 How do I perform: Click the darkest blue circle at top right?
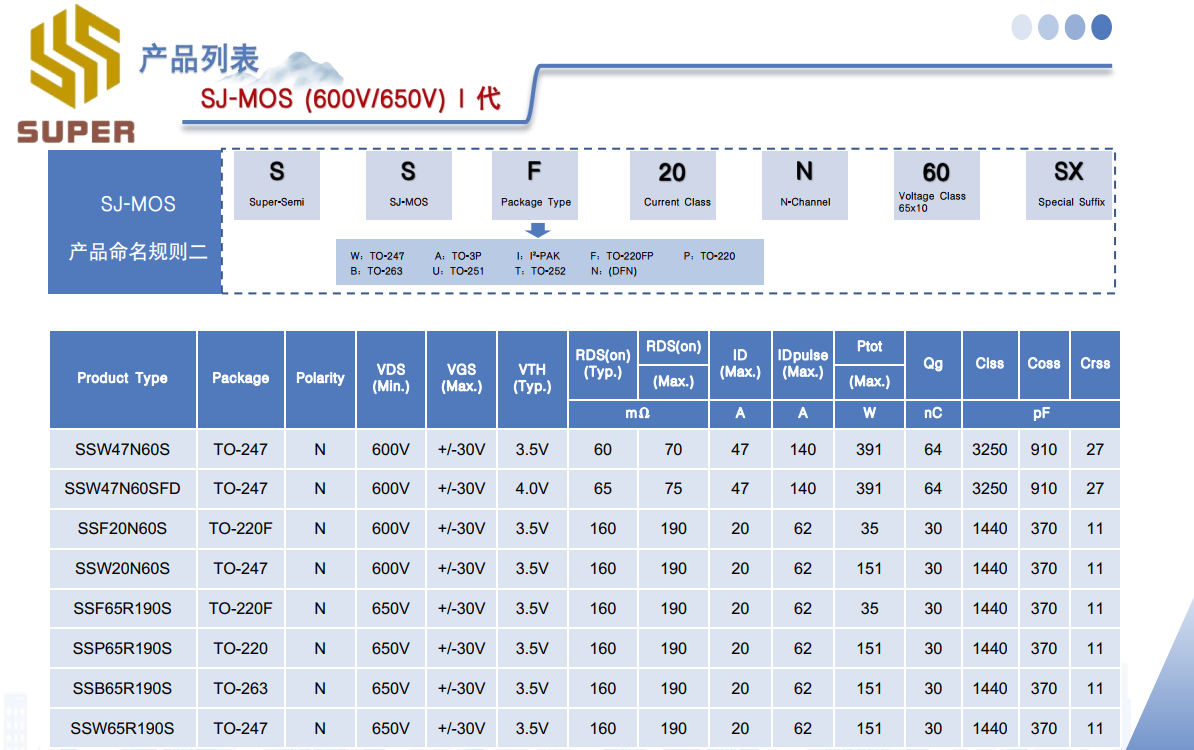pos(1101,27)
